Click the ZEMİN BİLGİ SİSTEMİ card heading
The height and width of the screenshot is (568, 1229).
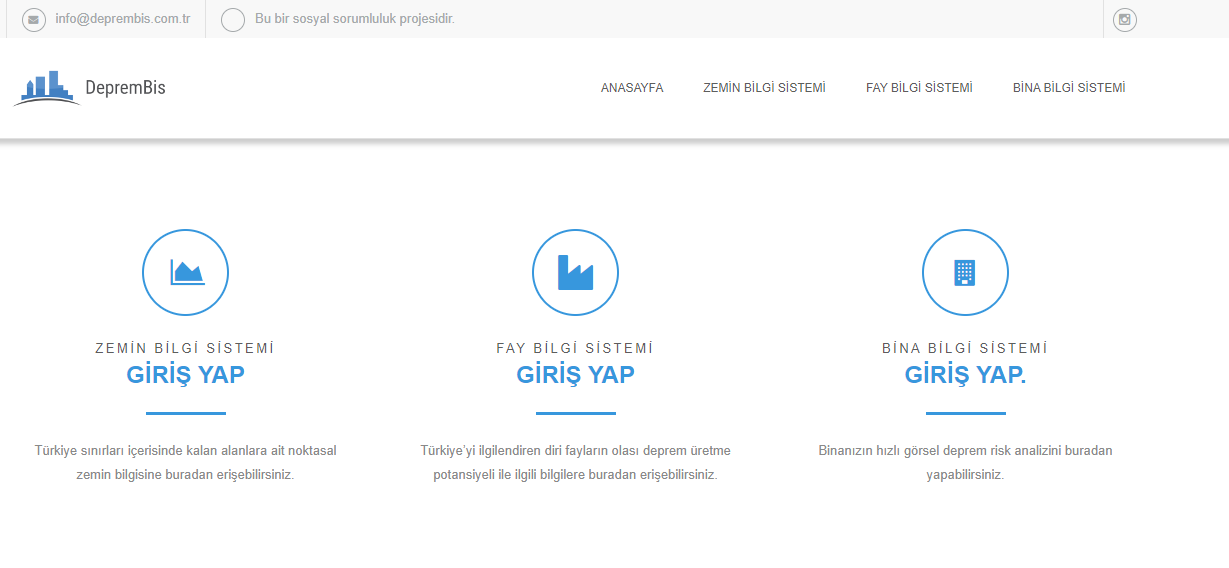click(185, 348)
